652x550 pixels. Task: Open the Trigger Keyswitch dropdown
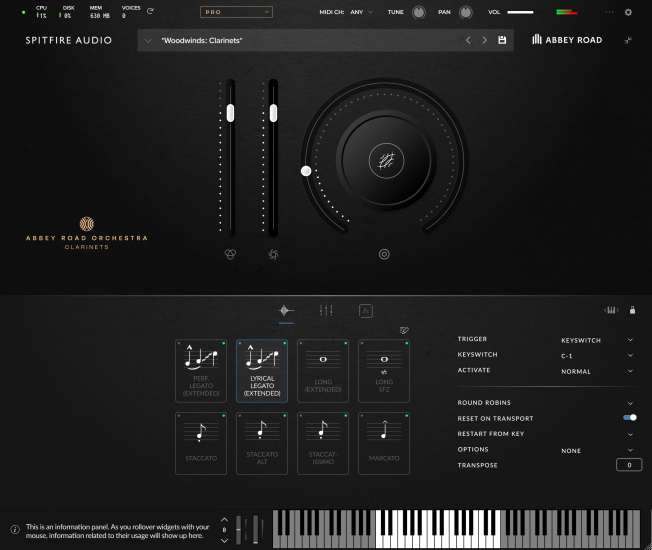[x=597, y=340]
